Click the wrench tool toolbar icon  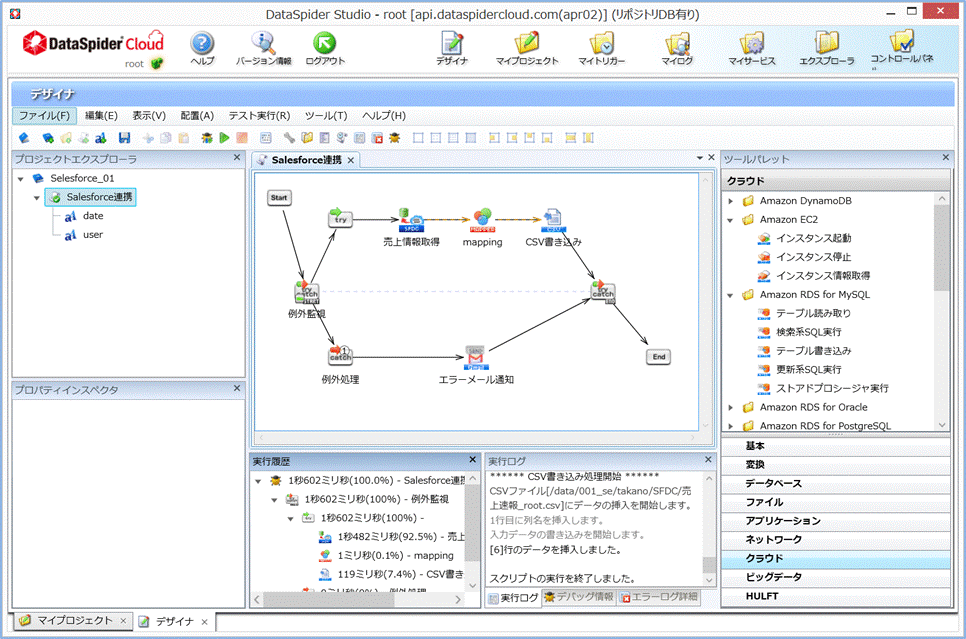(289, 138)
